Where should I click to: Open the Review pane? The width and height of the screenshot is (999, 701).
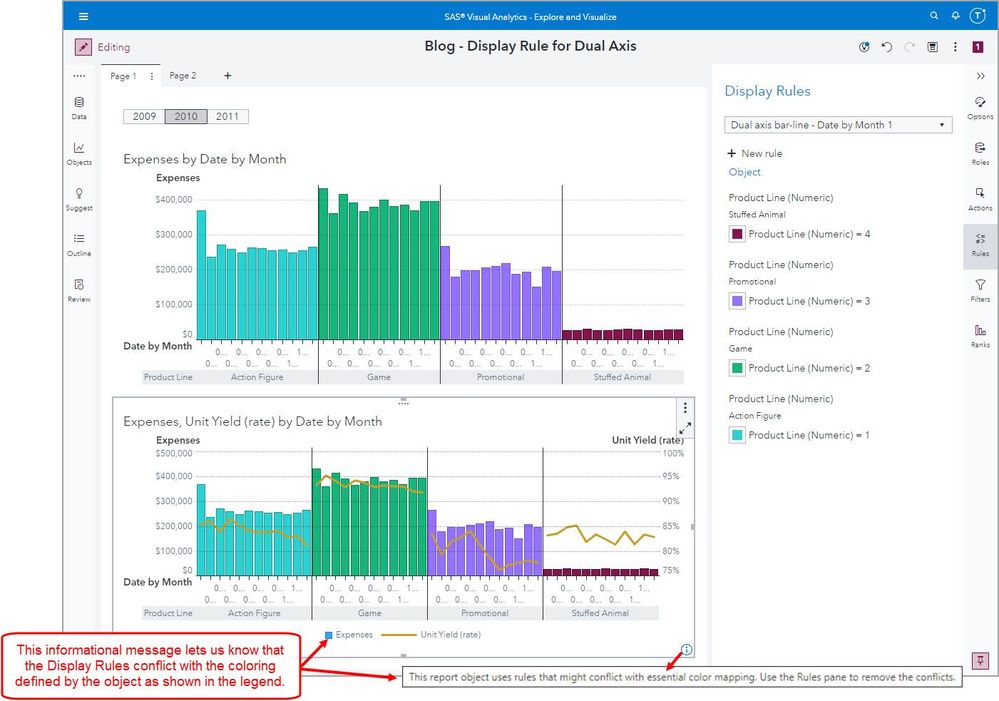(x=79, y=291)
